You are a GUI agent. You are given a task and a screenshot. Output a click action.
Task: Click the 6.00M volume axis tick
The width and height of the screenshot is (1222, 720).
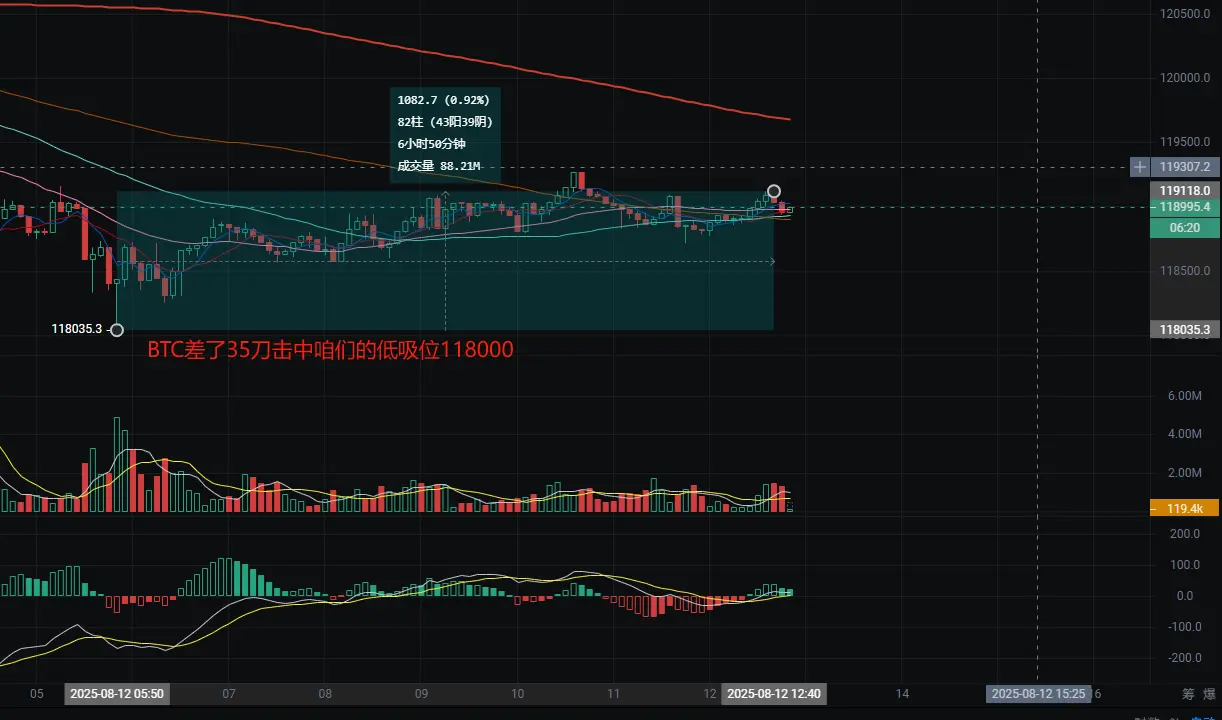(1184, 396)
